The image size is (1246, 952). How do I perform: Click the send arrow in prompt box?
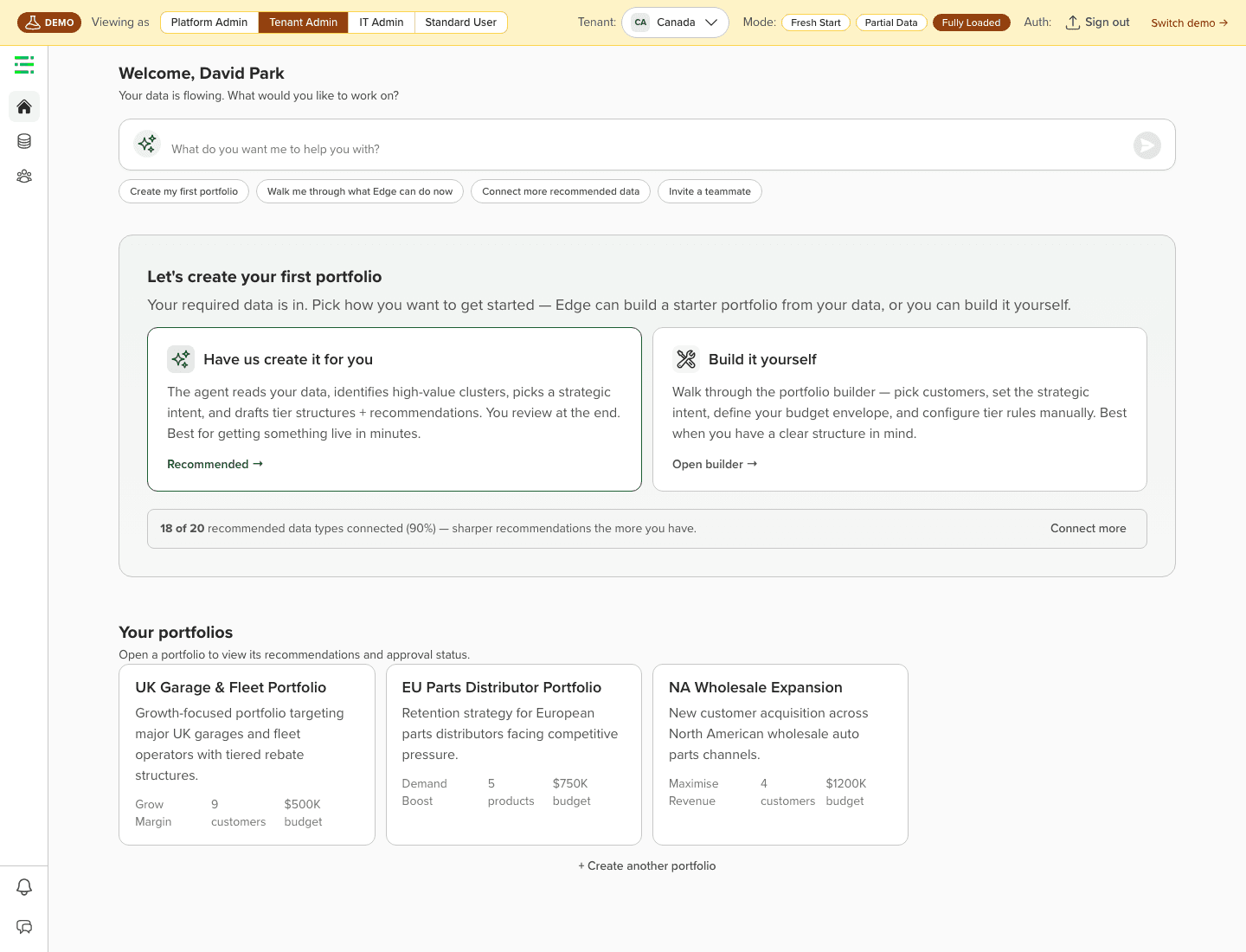[1147, 145]
